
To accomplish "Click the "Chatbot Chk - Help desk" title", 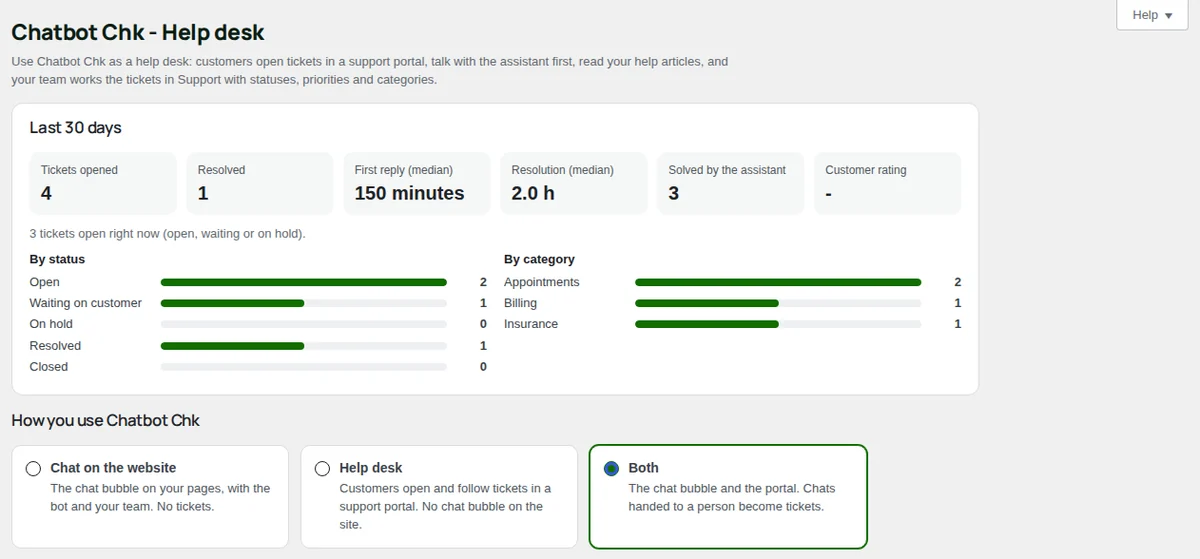I will [138, 32].
